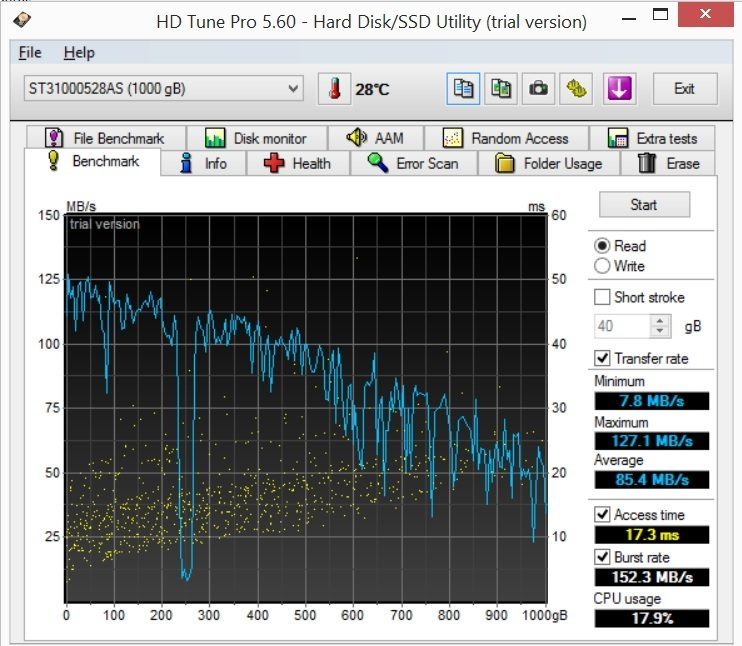This screenshot has width=742, height=646.
Task: Click the purple down-arrow tray icon
Action: [619, 88]
